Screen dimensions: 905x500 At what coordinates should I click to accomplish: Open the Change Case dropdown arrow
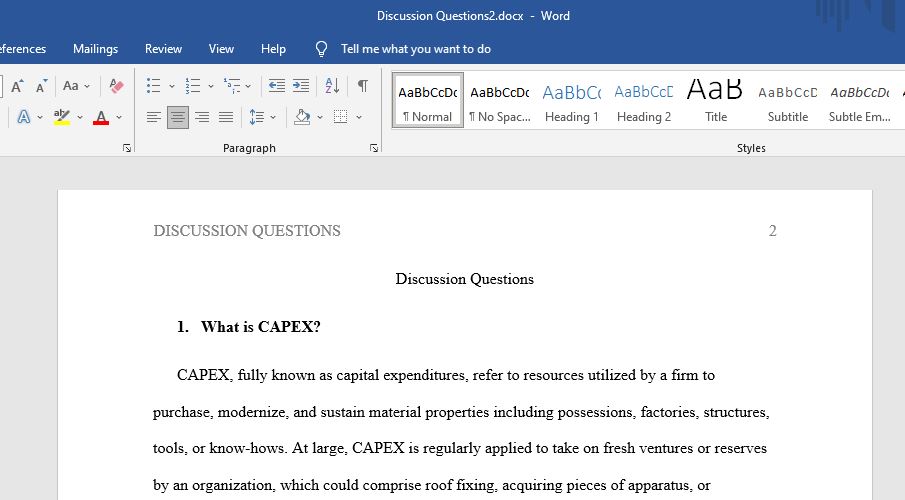pos(87,86)
